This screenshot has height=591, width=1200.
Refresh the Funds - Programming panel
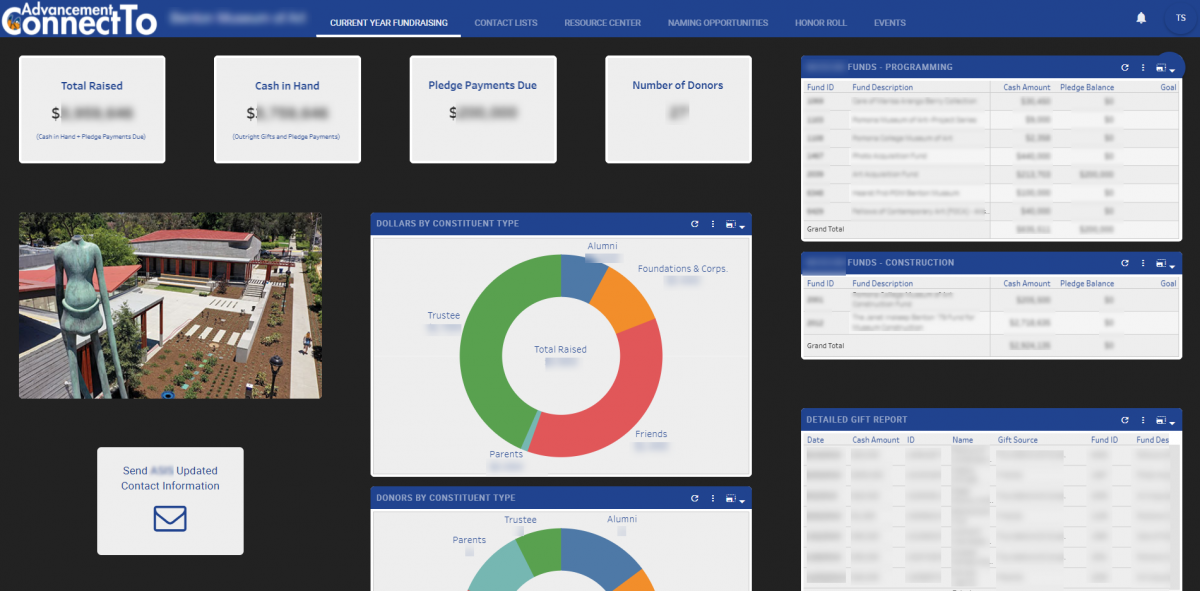1125,67
